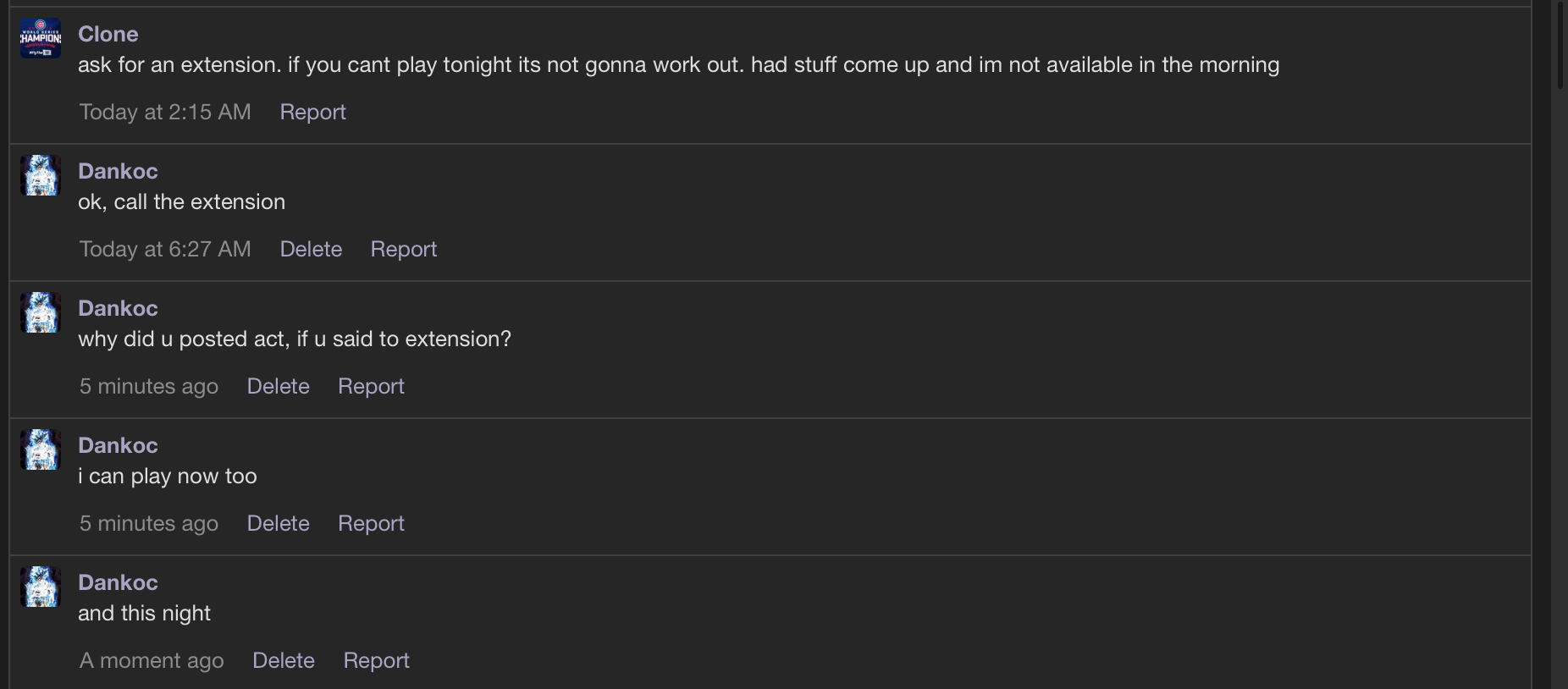
Task: Open Dankoc's avatar beside "and this night"
Action: coord(41,587)
